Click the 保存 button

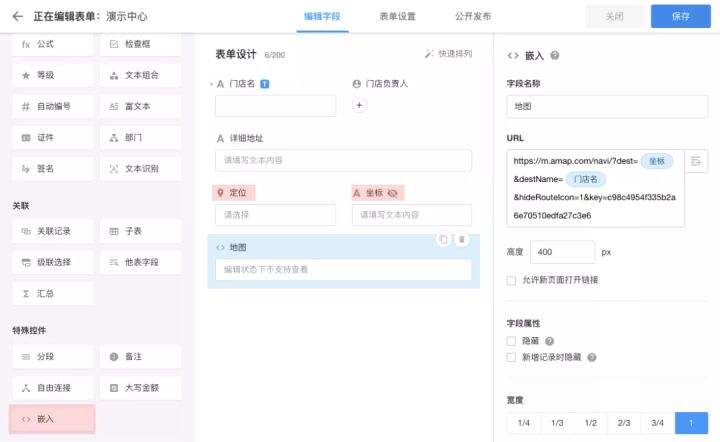[681, 16]
